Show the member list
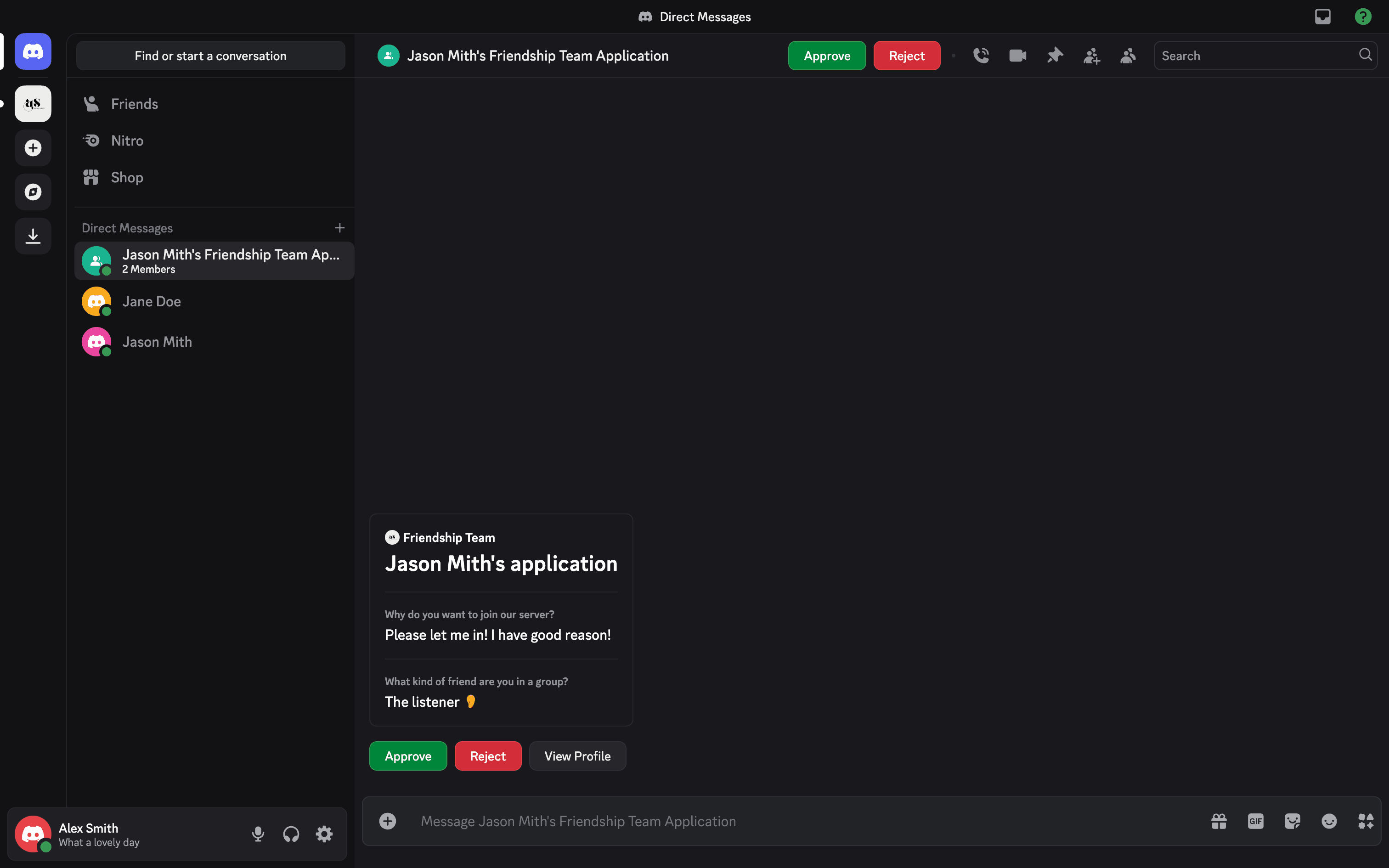This screenshot has height=868, width=1389. [1128, 56]
